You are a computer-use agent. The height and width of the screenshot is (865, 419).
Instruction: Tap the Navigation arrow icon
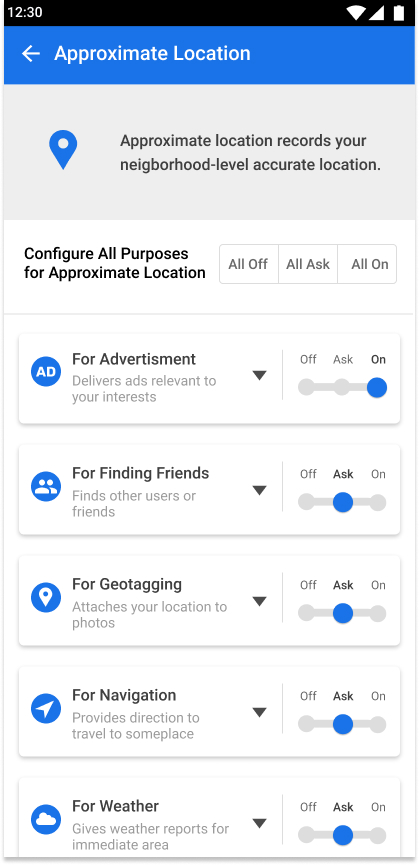46,708
